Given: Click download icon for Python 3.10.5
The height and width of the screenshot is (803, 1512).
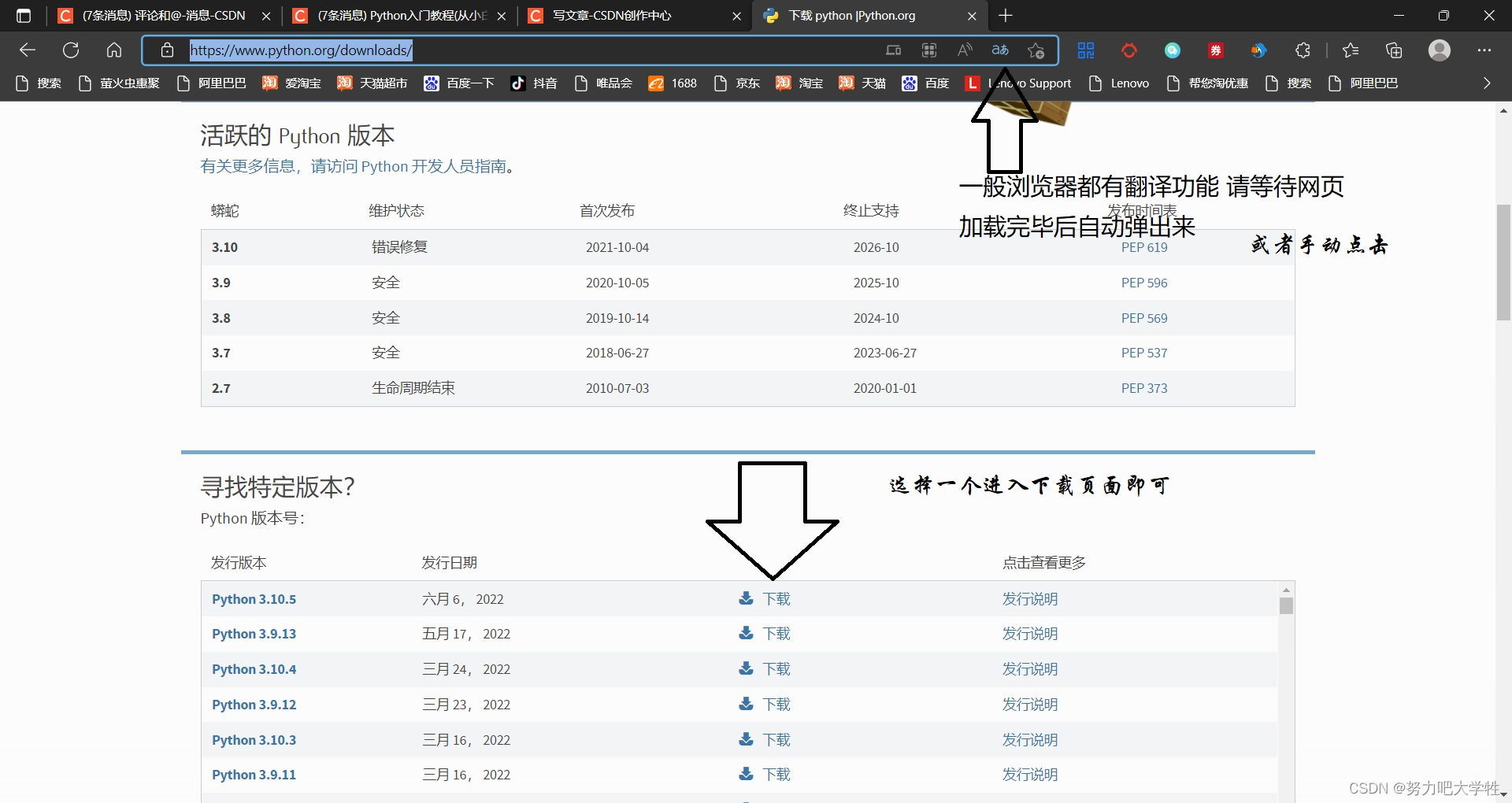Looking at the screenshot, I should (746, 598).
